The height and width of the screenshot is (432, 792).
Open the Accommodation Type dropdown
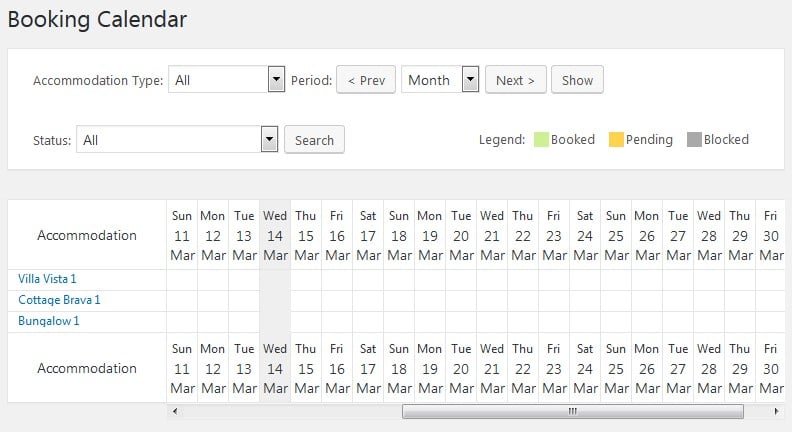[x=227, y=80]
